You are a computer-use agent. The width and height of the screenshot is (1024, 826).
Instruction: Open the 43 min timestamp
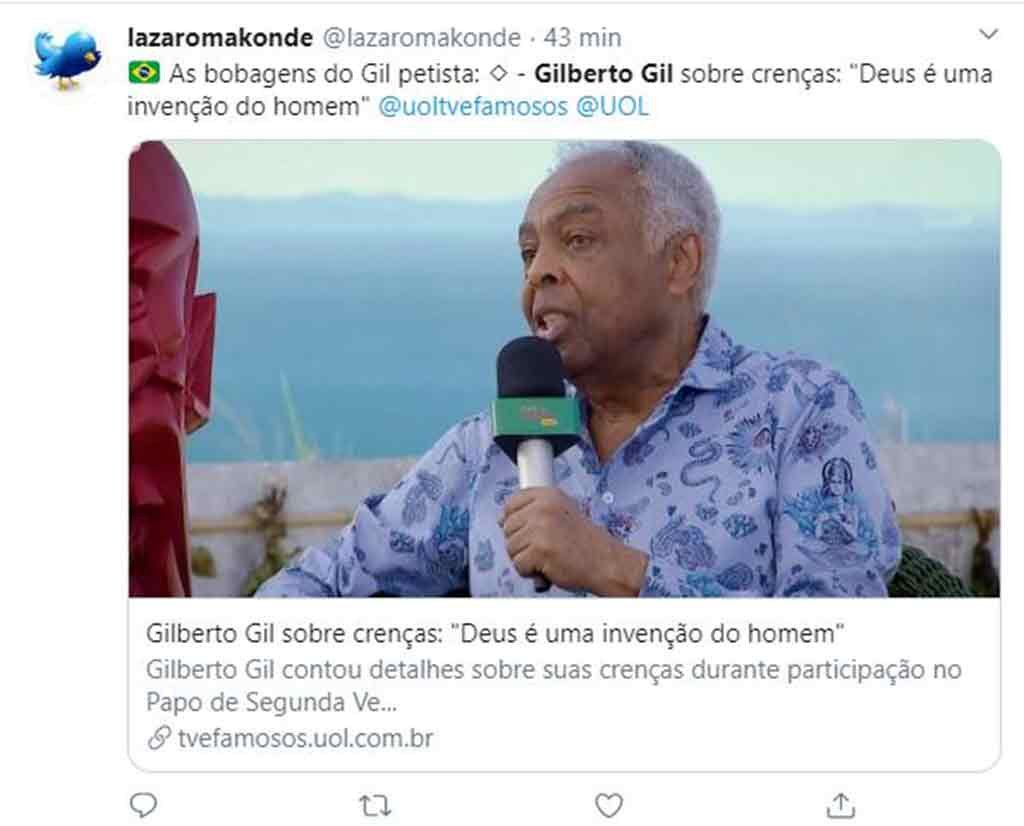click(x=583, y=38)
